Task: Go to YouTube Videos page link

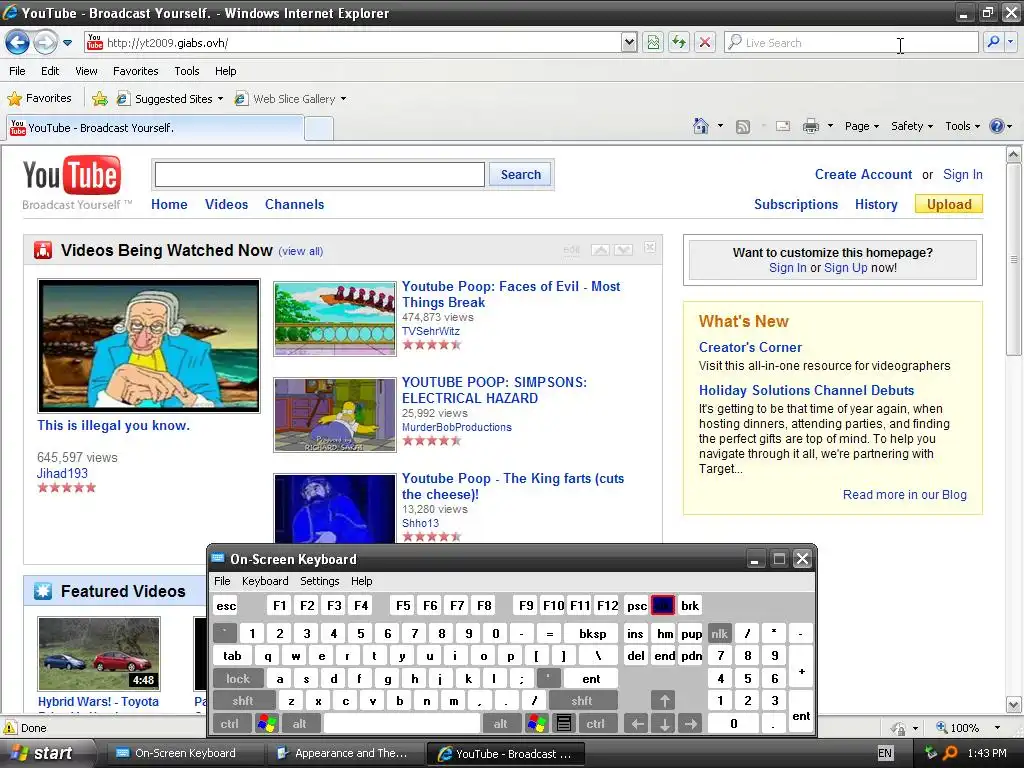Action: pyautogui.click(x=227, y=204)
